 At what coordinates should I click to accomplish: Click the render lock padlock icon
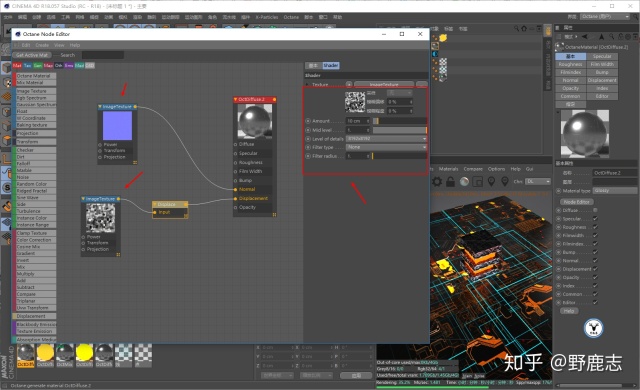(450, 182)
